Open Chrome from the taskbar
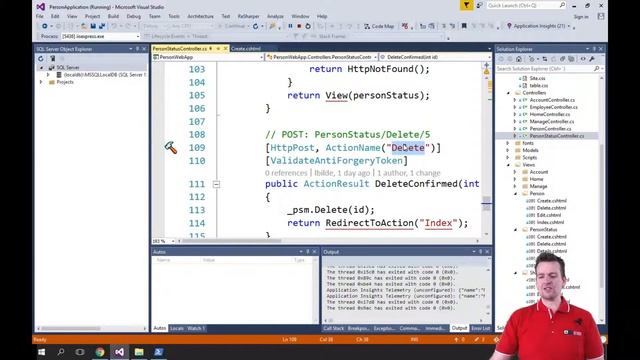This screenshot has height=360, width=640. pos(100,352)
